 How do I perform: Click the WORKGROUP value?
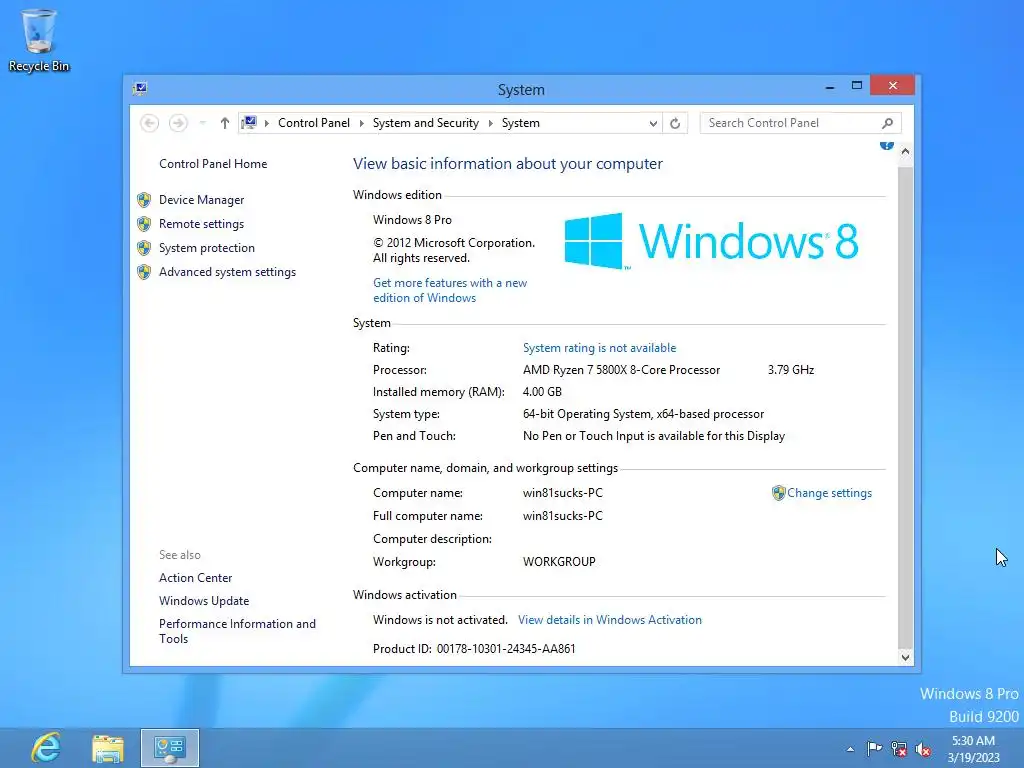(559, 562)
